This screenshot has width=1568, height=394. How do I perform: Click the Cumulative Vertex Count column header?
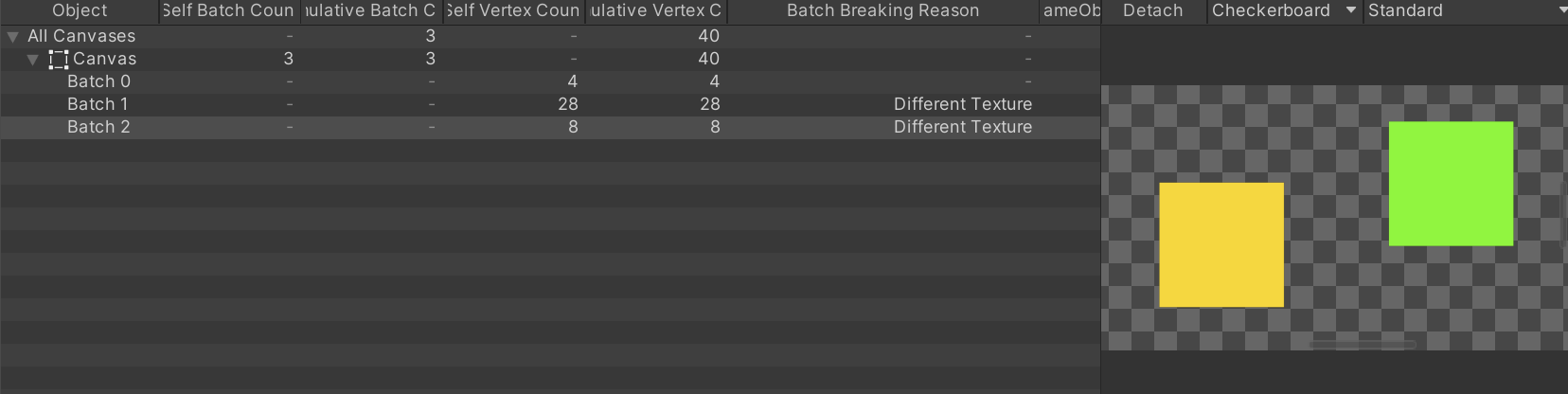655,11
